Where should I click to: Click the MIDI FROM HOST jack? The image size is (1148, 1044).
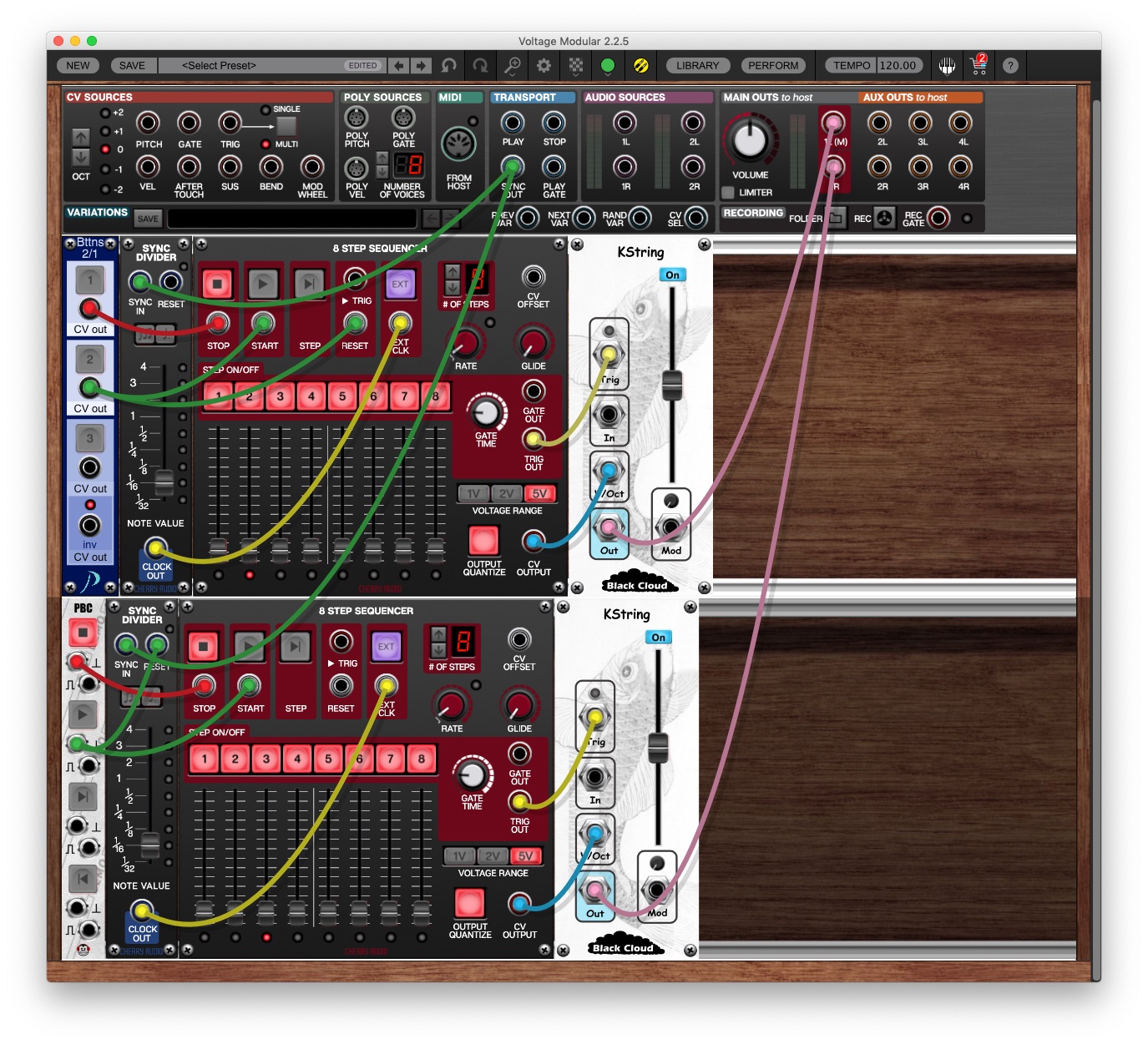[x=458, y=145]
